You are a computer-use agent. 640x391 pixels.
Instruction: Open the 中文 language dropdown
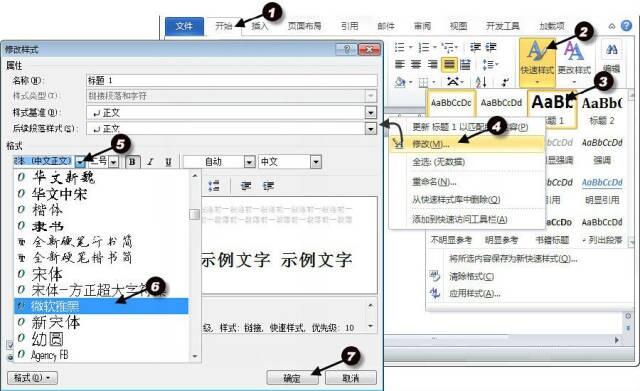[x=316, y=162]
